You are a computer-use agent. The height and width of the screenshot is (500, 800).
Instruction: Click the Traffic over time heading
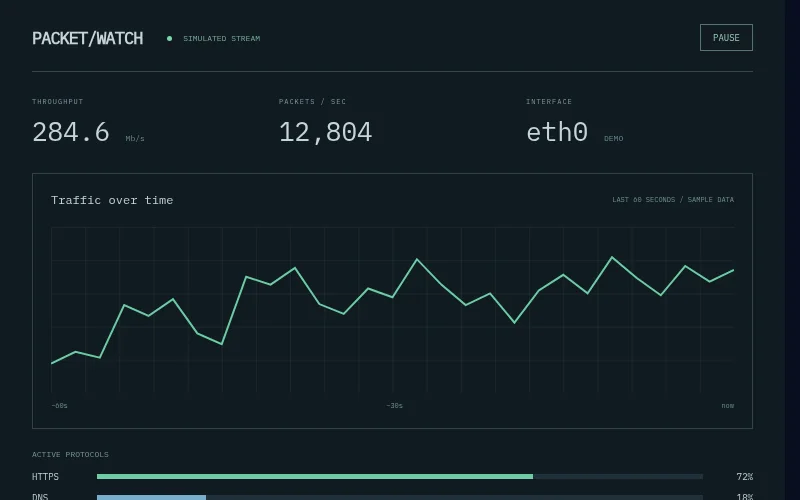pyautogui.click(x=112, y=200)
